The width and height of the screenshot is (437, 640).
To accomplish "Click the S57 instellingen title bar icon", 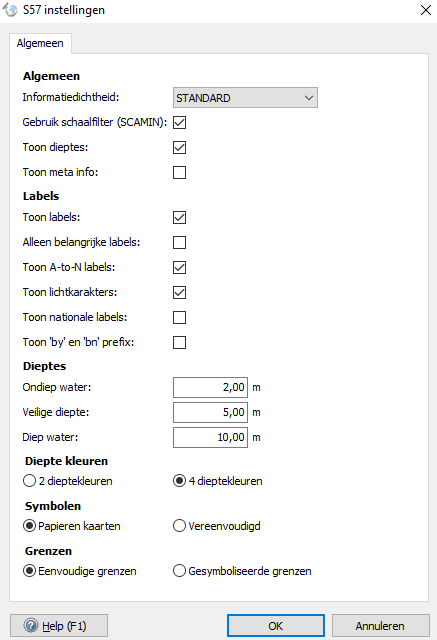I will (10, 10).
